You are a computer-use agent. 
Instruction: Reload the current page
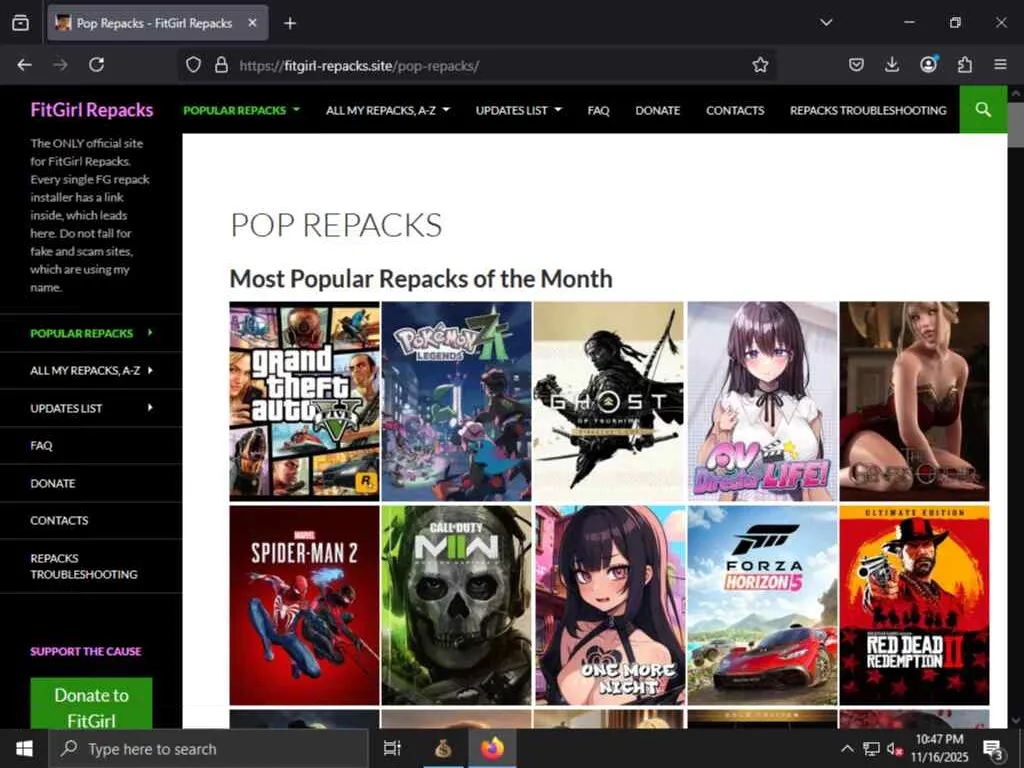click(97, 65)
